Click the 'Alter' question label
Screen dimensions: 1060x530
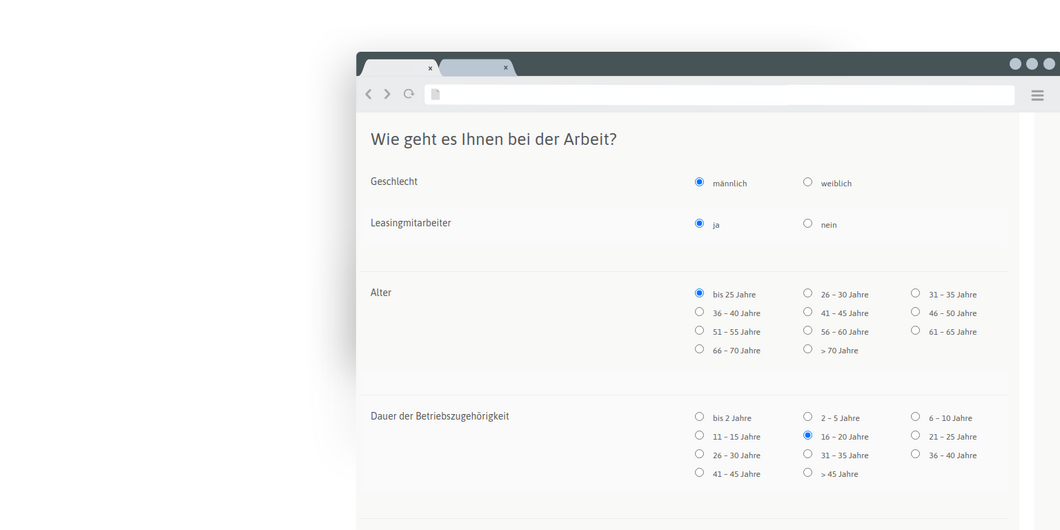[x=381, y=293]
